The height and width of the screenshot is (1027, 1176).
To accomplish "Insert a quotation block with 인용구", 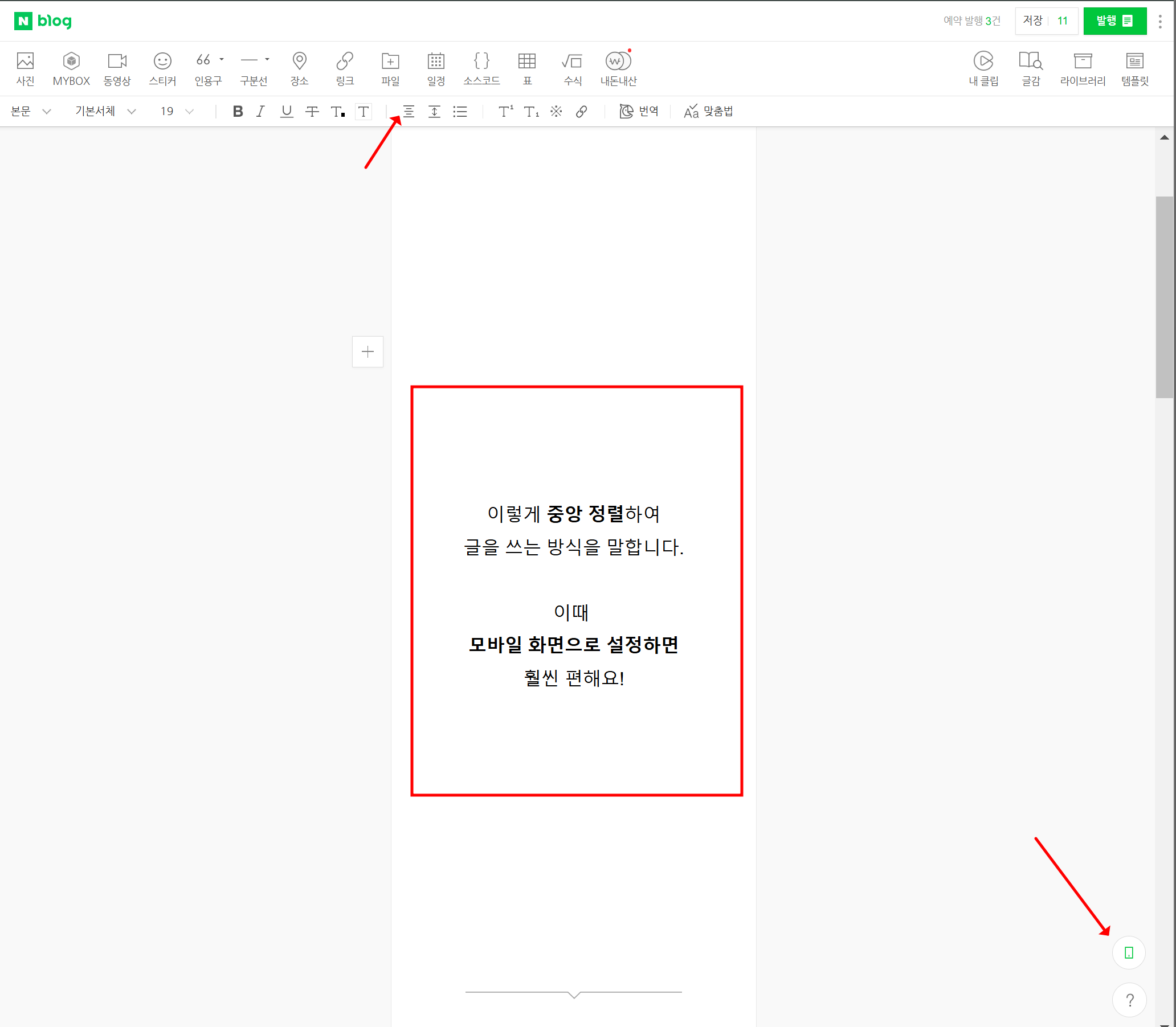I will pos(207,68).
